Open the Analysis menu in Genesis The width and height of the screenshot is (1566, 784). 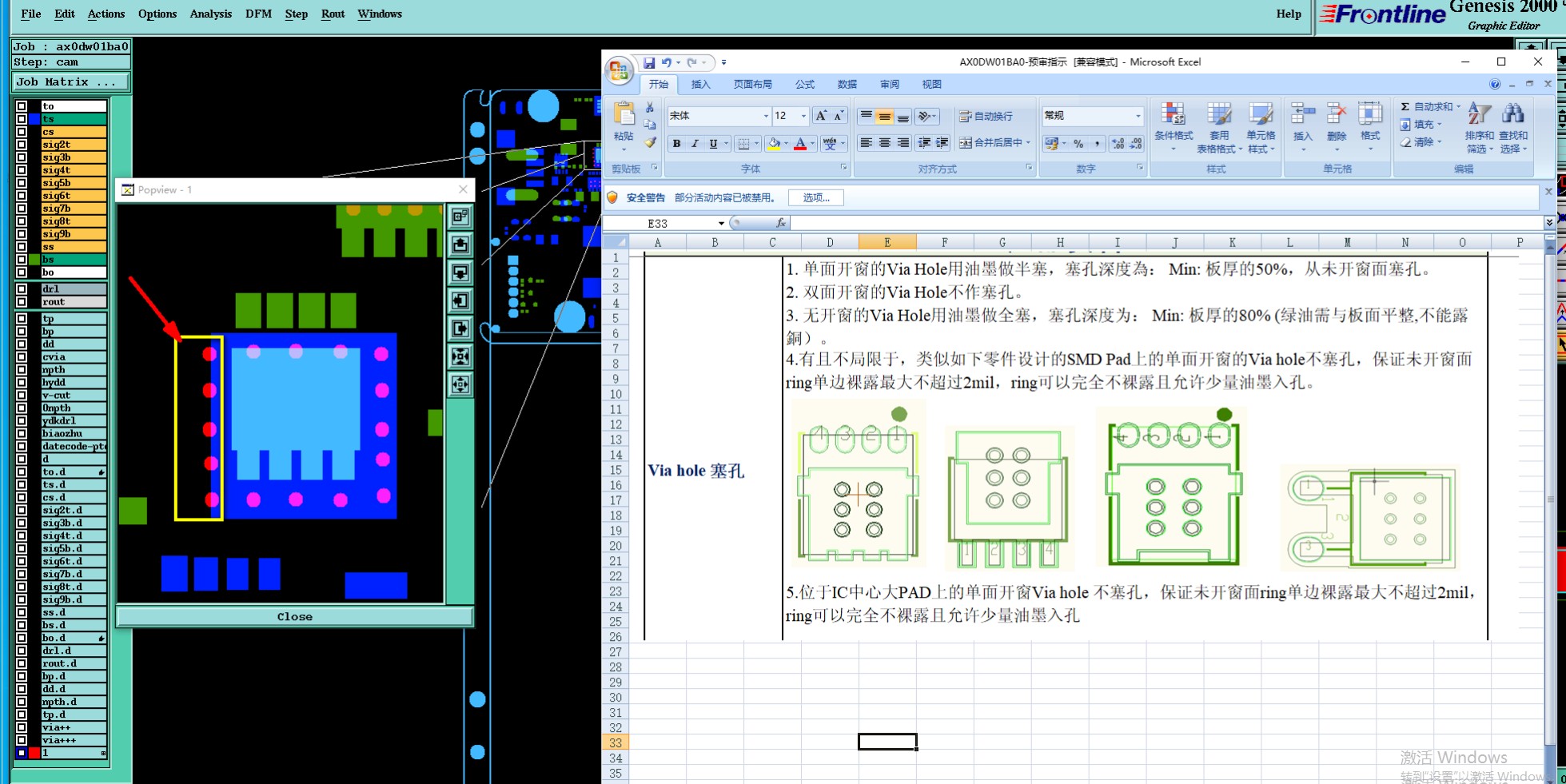(210, 14)
